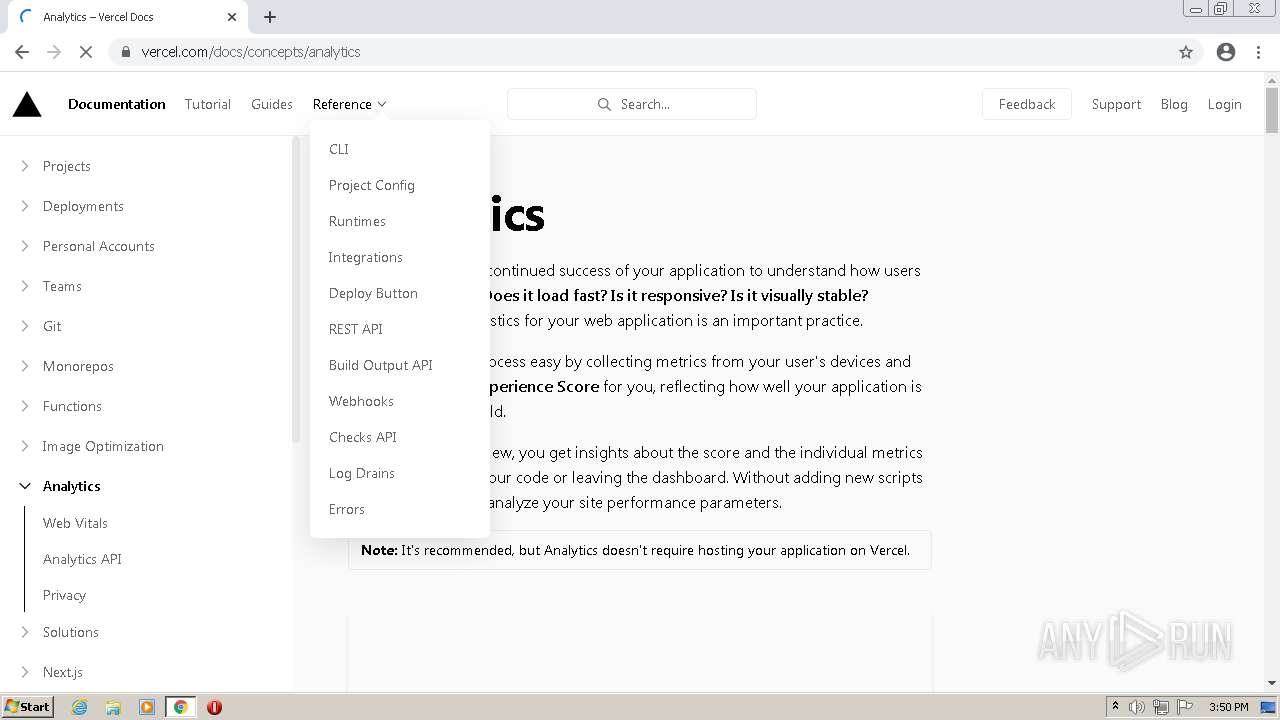Stop page loading with X button
This screenshot has height=720, width=1280.
pos(86,52)
